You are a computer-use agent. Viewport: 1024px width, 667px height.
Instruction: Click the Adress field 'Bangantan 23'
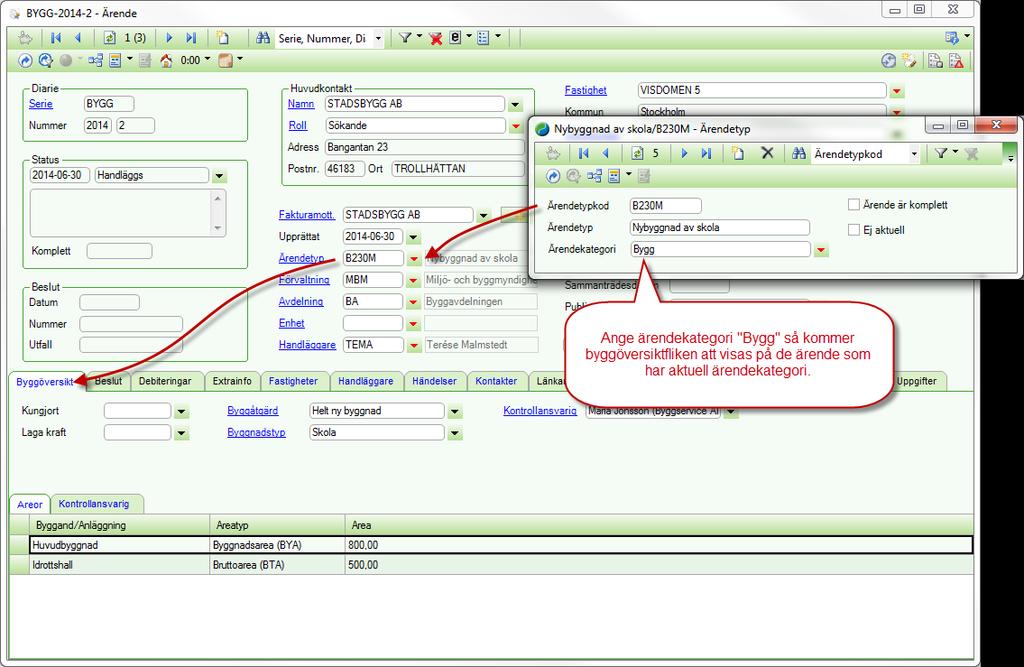424,148
